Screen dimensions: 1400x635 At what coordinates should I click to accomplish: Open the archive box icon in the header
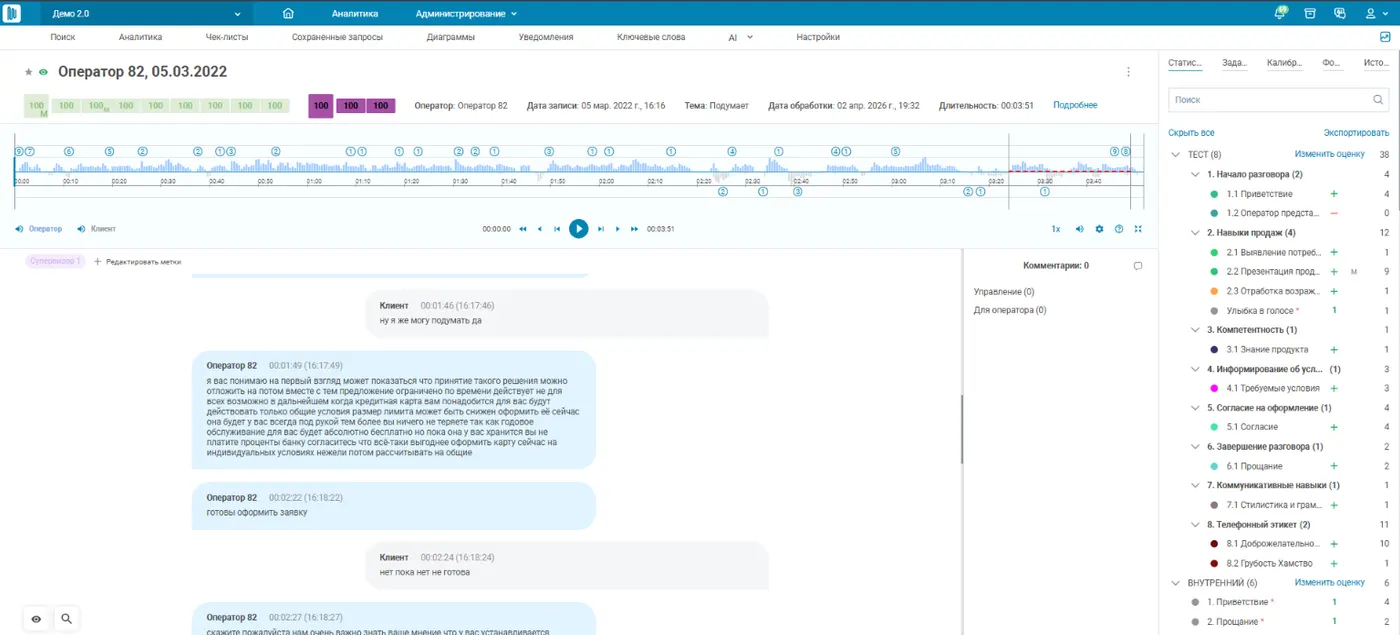click(x=1310, y=14)
